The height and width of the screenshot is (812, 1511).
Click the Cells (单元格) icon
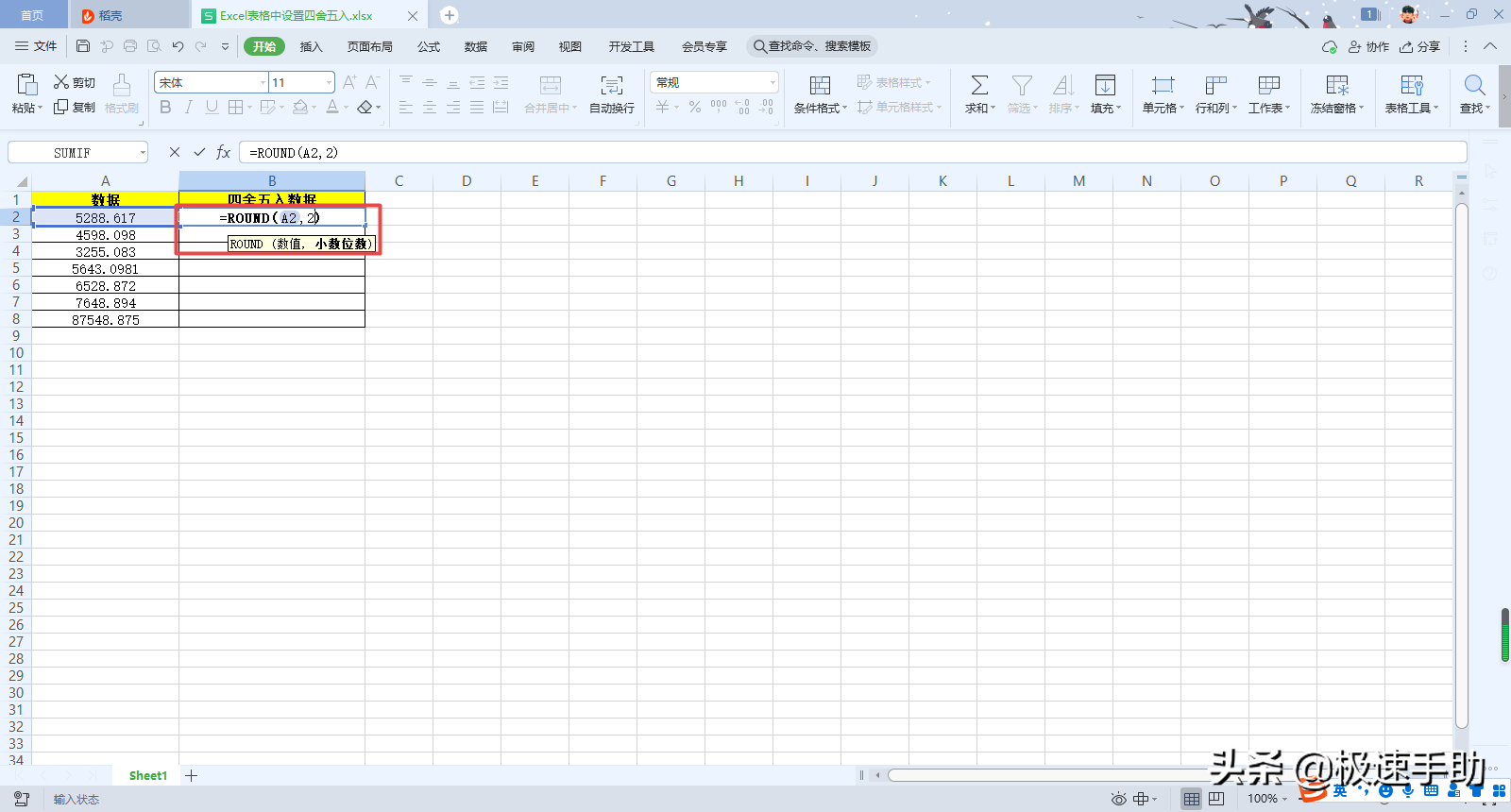[1163, 85]
